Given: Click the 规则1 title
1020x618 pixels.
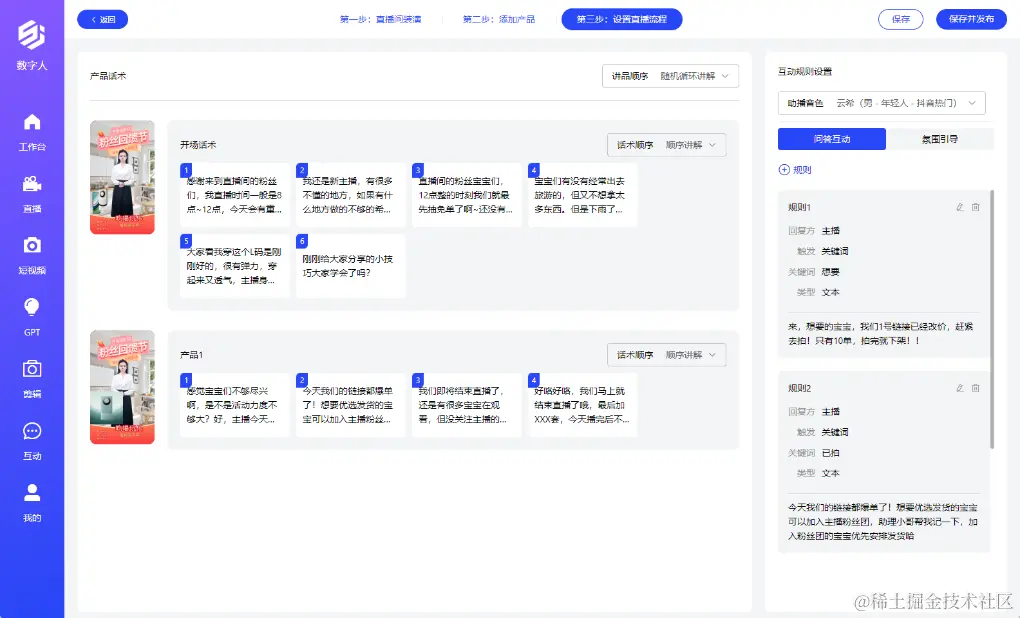Looking at the screenshot, I should (799, 207).
